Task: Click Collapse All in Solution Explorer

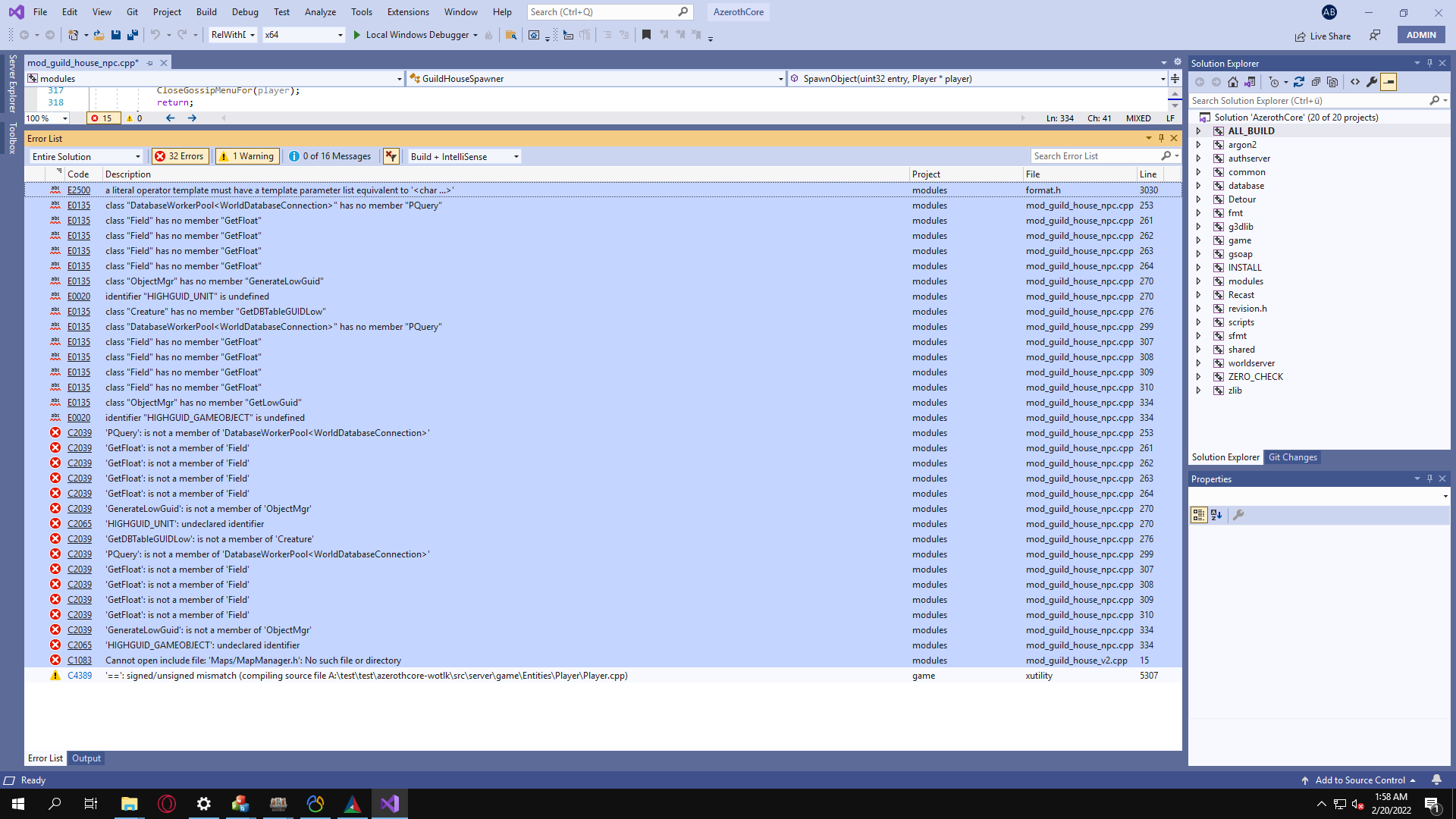Action: pos(1316,82)
